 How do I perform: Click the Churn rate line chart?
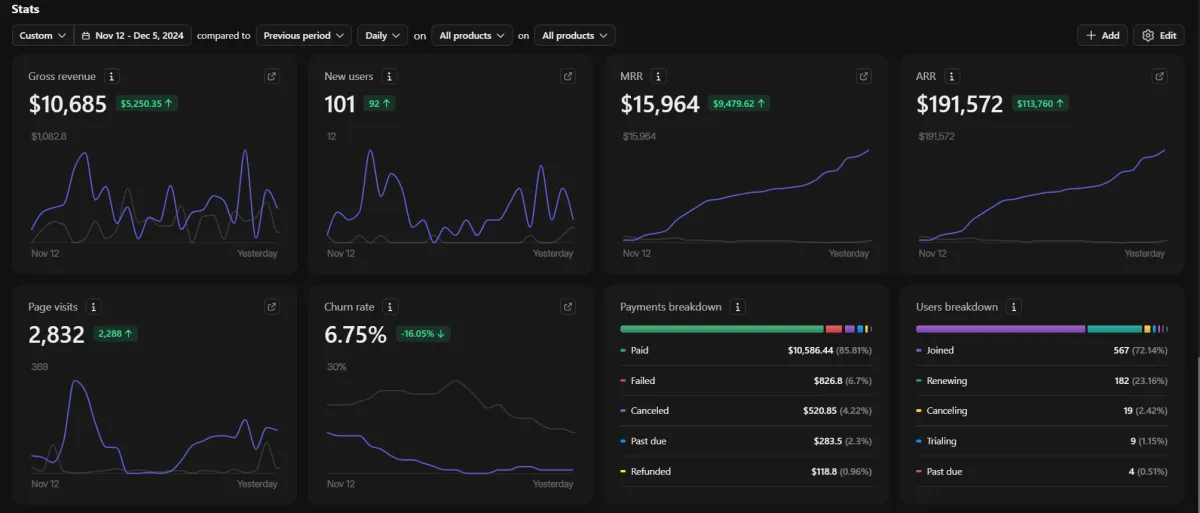point(450,425)
